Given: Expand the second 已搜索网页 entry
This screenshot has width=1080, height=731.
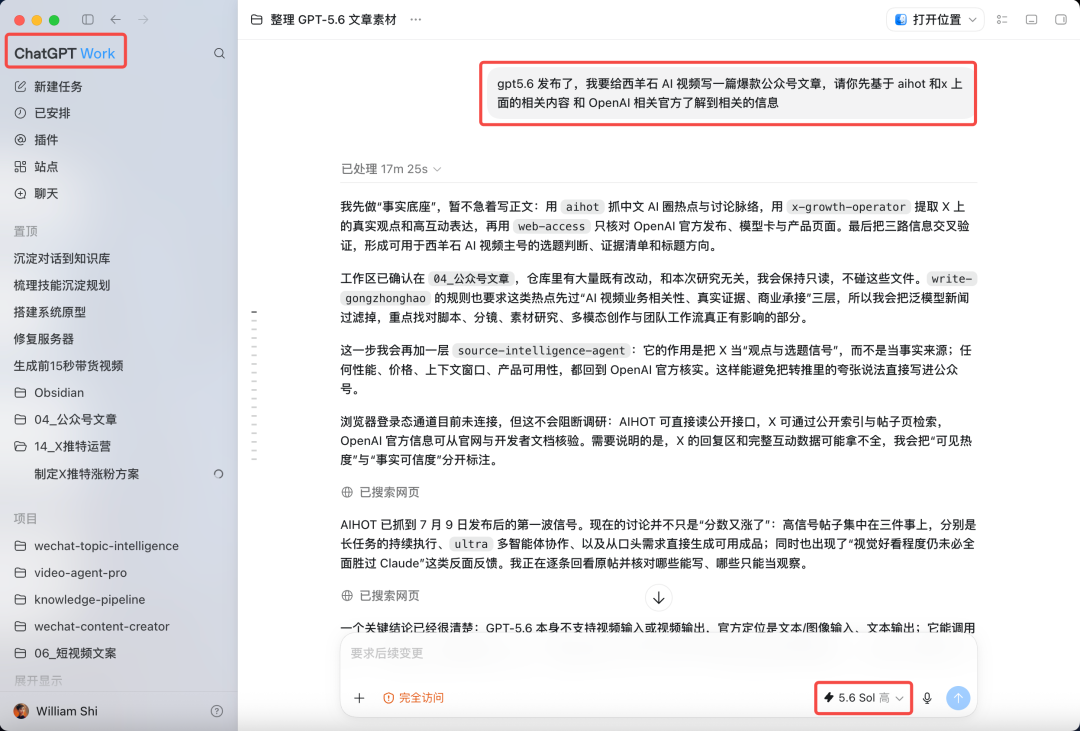Looking at the screenshot, I should 380,595.
